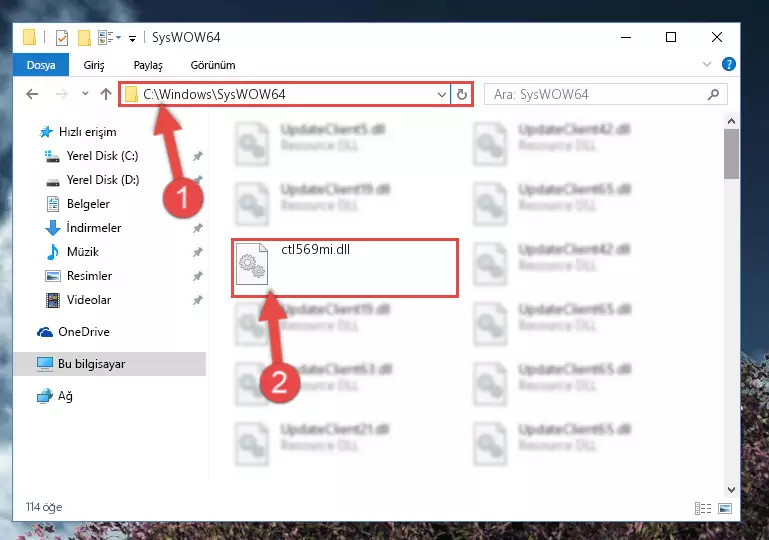769x540 pixels.
Task: Go up one folder level arrow
Action: coord(105,94)
